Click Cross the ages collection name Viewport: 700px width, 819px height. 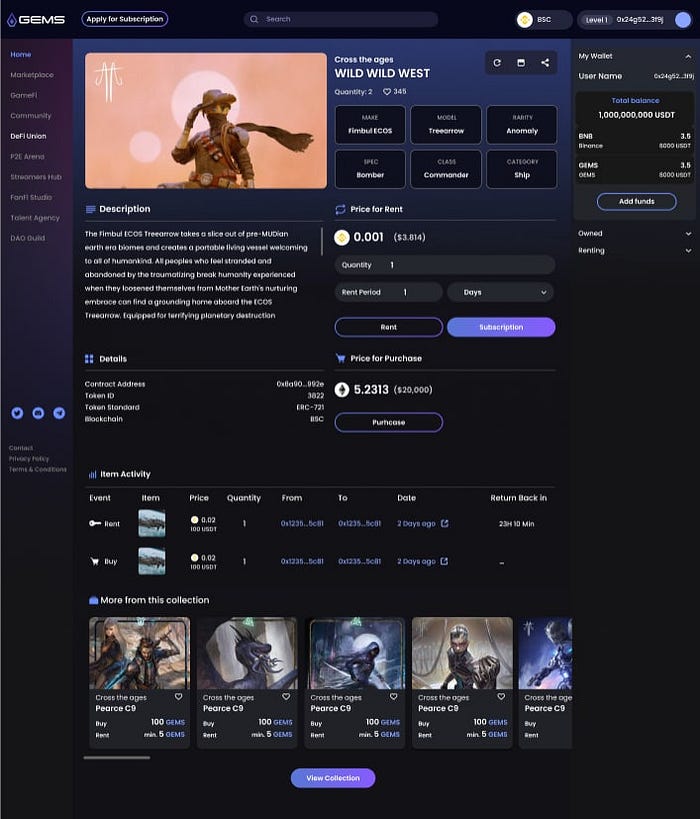click(x=364, y=60)
